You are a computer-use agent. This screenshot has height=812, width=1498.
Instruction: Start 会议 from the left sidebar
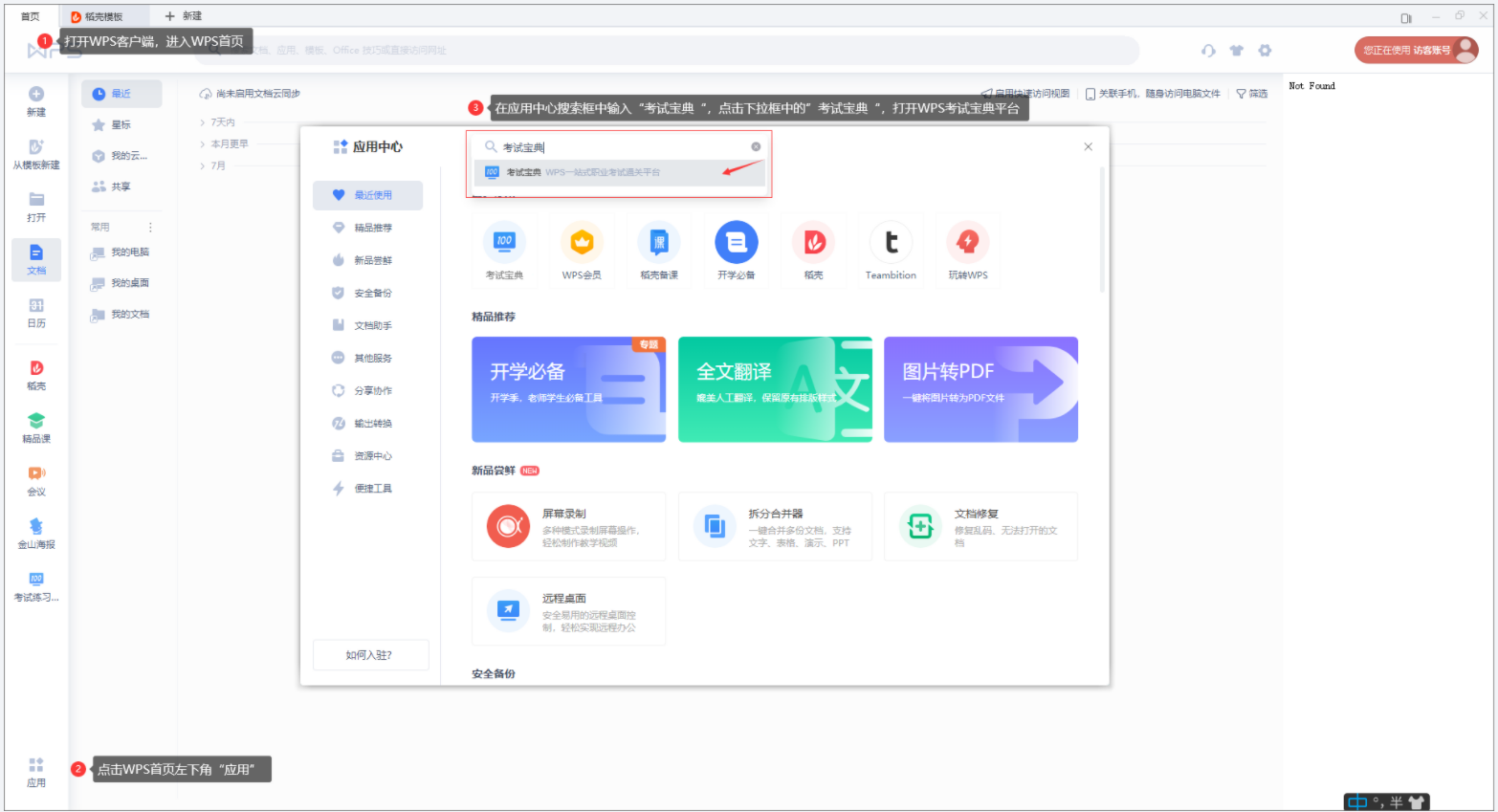tap(36, 480)
